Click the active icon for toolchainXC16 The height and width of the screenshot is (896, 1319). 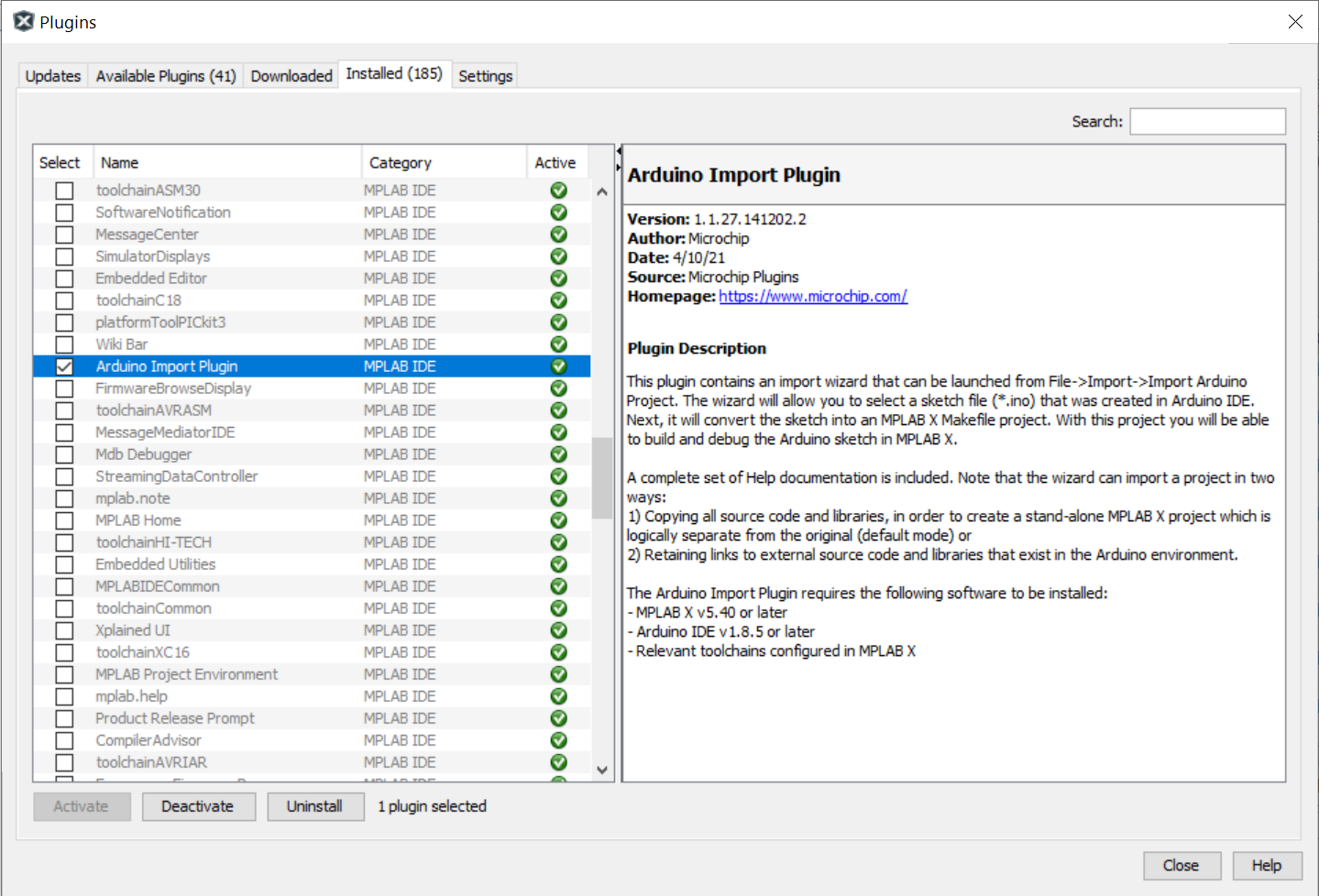click(x=558, y=652)
